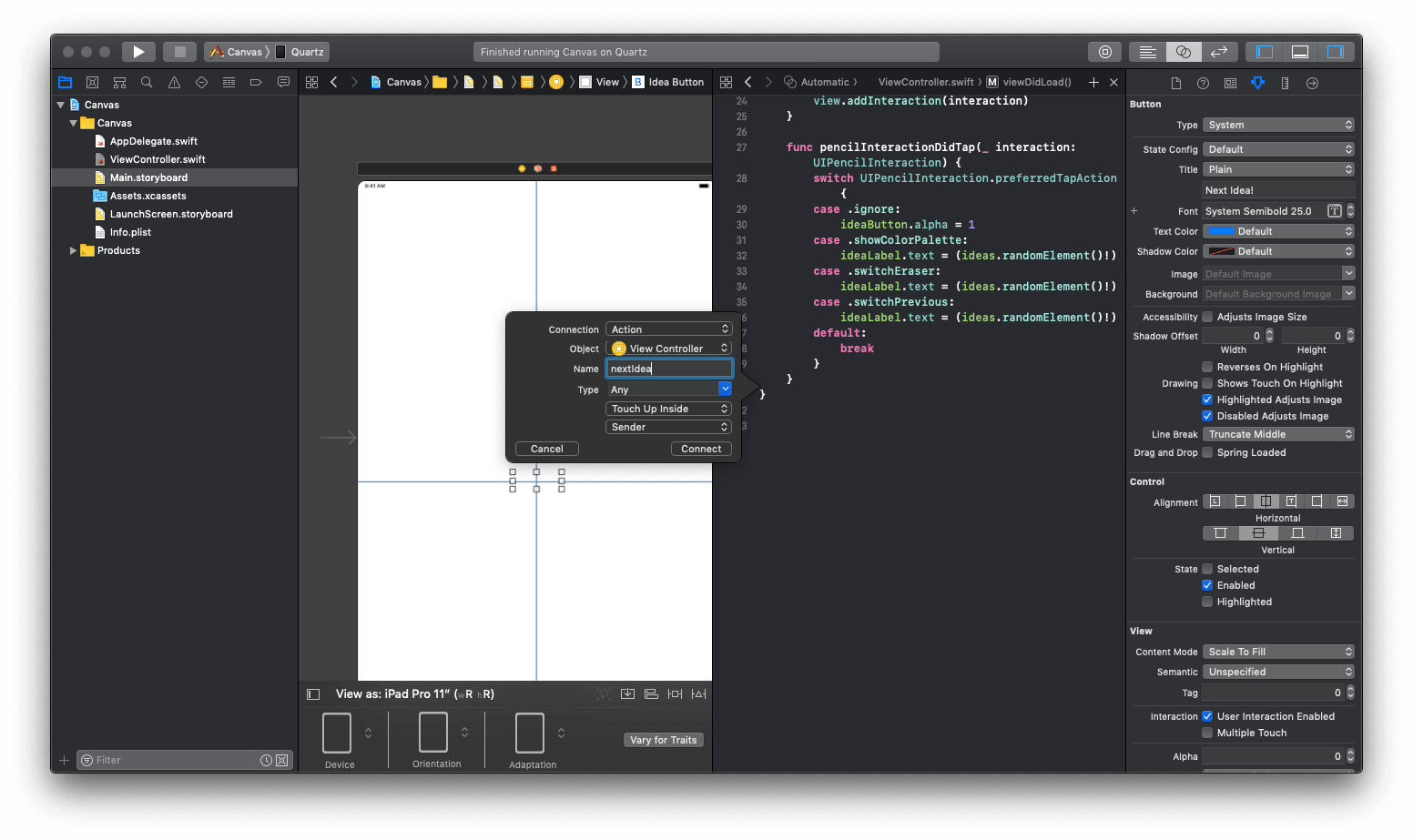Click the Library button in toolbar

(1104, 52)
